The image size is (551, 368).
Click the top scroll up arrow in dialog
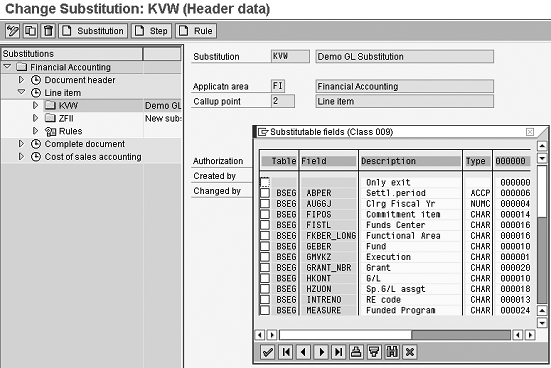pos(542,146)
